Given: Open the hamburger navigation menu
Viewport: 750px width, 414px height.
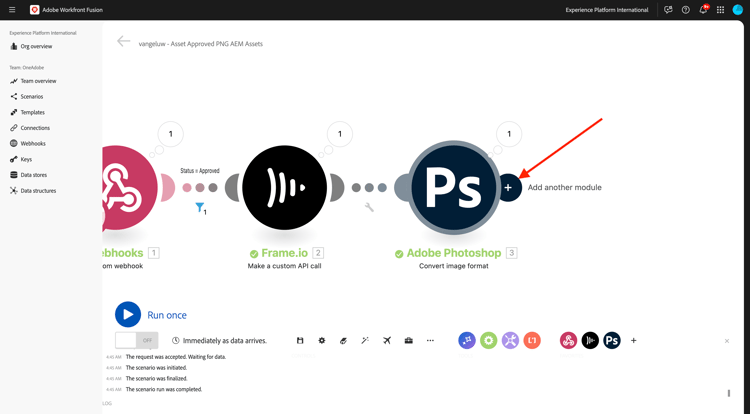Looking at the screenshot, I should click(x=12, y=10).
